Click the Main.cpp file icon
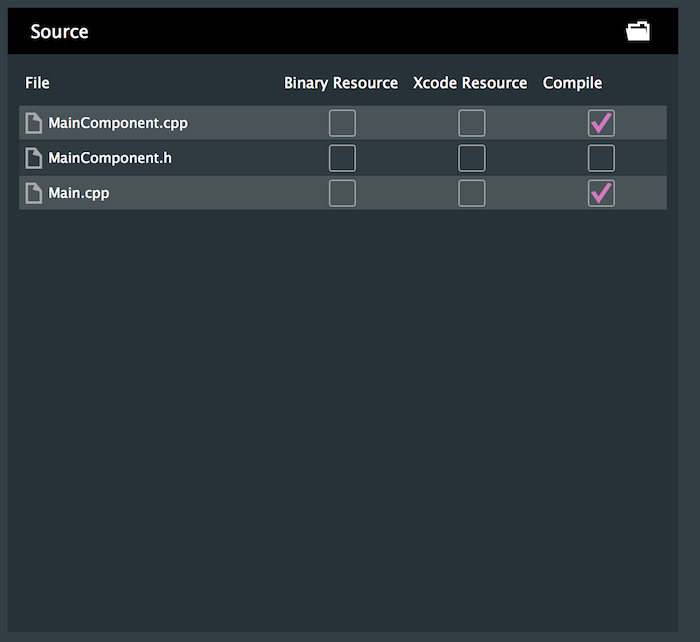The image size is (700, 642). 34,193
